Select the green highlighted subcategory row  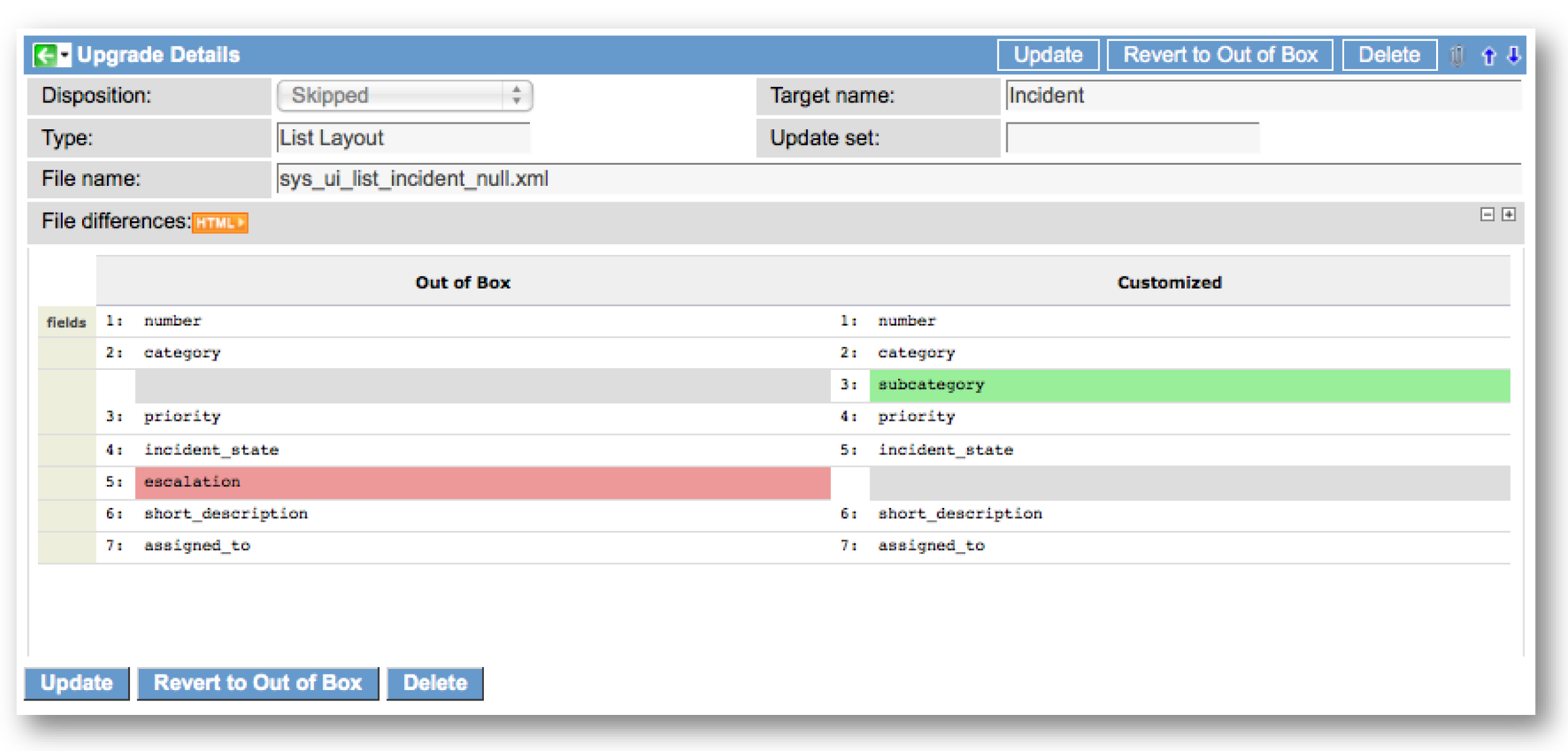point(1189,385)
